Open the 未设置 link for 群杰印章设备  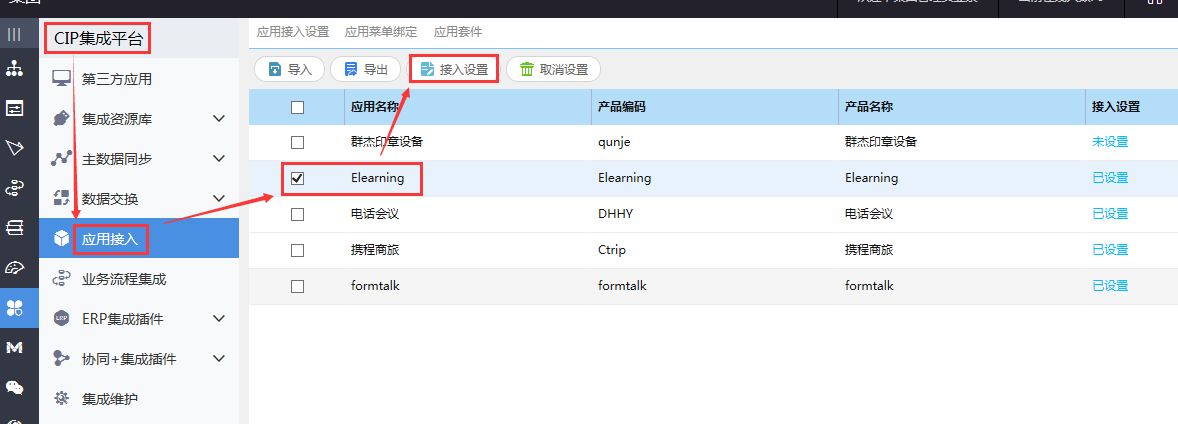tap(1110, 142)
